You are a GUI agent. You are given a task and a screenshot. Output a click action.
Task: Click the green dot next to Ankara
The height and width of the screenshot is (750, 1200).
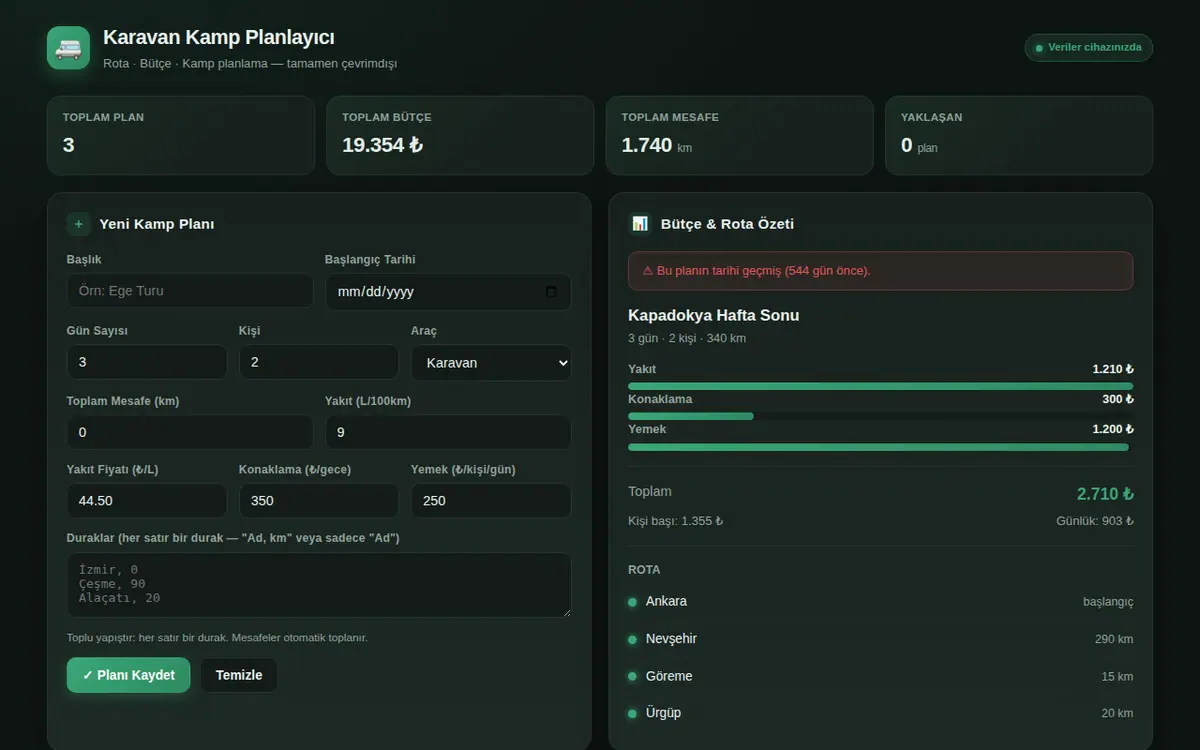pyautogui.click(x=632, y=602)
